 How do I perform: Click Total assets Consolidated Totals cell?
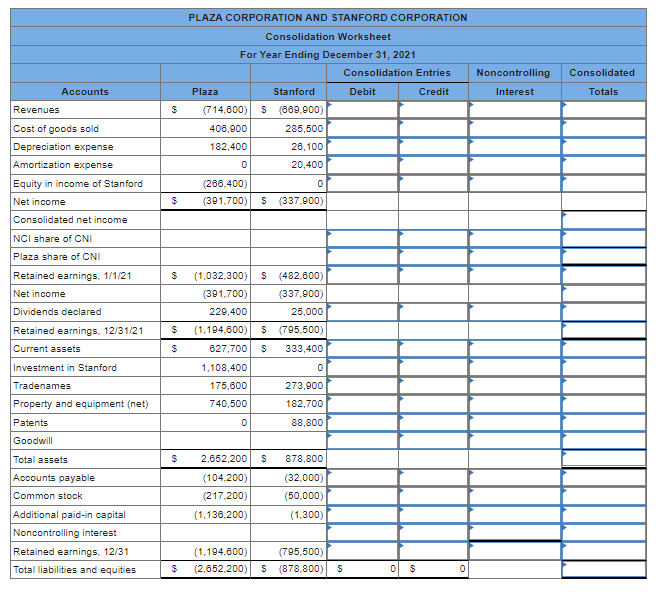(x=604, y=459)
